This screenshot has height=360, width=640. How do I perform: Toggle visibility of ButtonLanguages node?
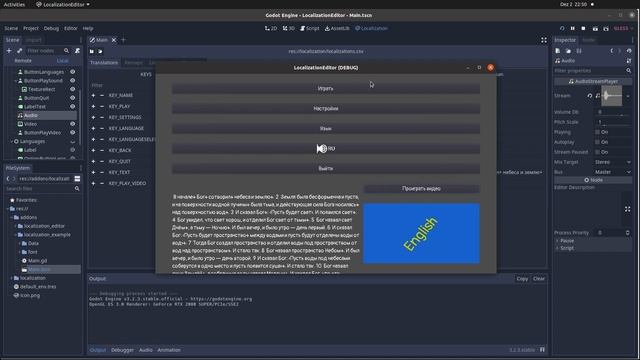click(x=73, y=72)
